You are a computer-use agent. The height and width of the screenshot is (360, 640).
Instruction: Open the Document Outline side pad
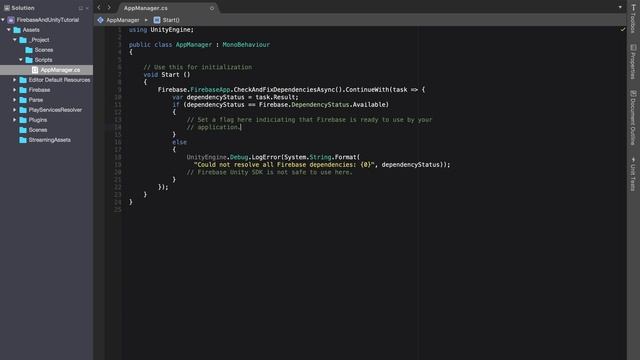[633, 118]
